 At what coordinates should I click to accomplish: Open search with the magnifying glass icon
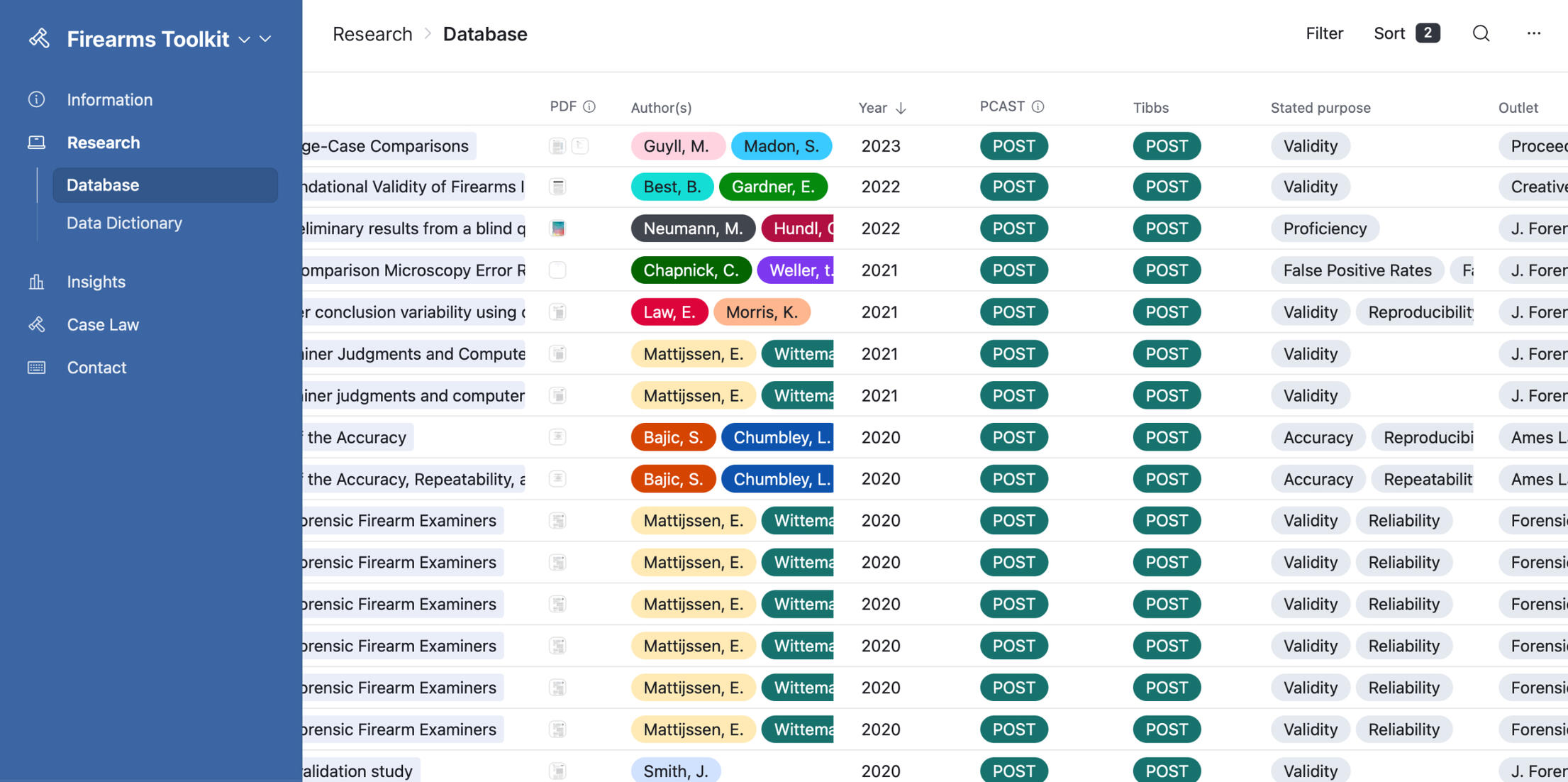point(1481,33)
